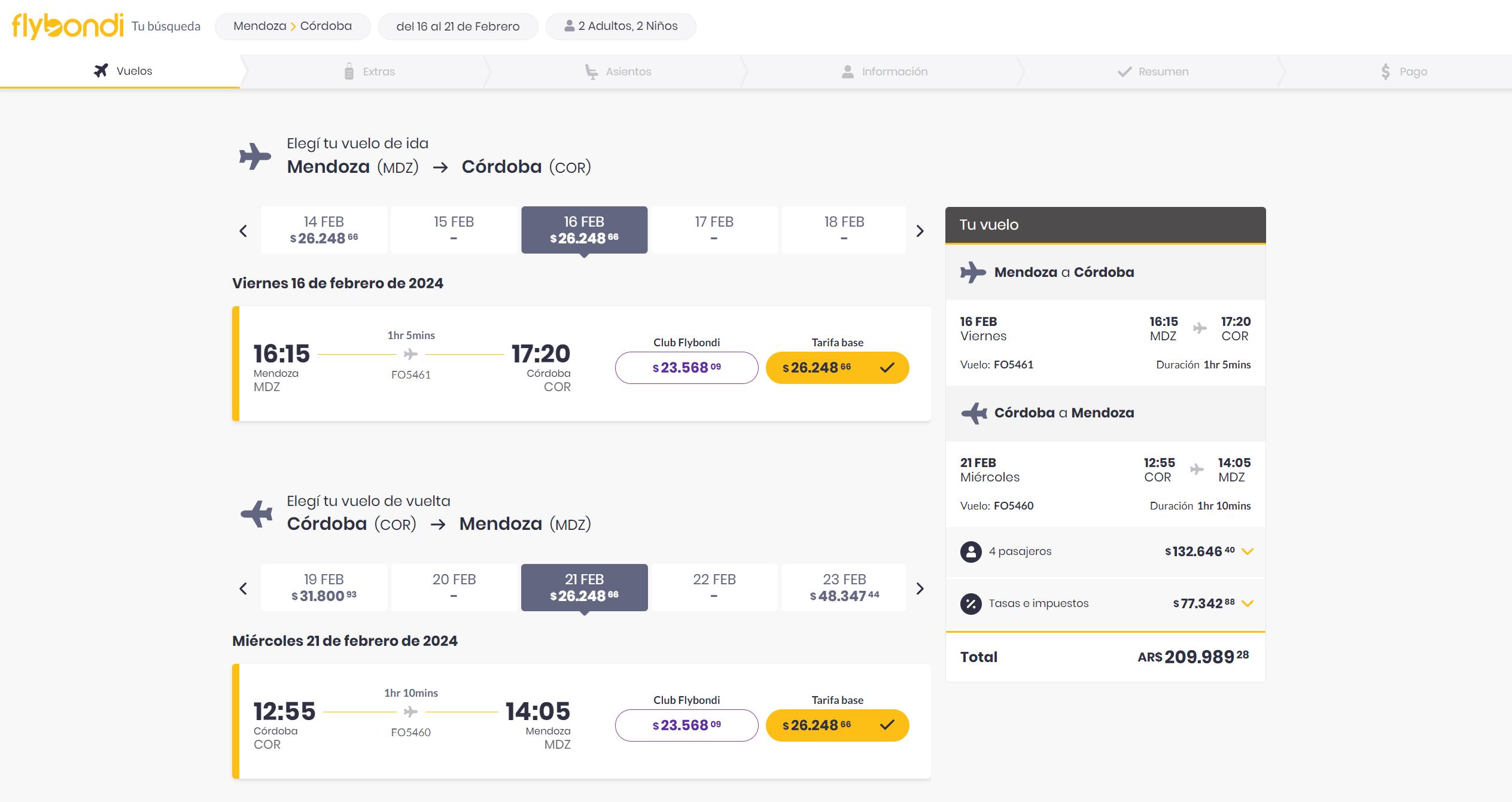Click the passenger circle icon by 4 pasajeros
Image resolution: width=1512 pixels, height=802 pixels.
971,551
